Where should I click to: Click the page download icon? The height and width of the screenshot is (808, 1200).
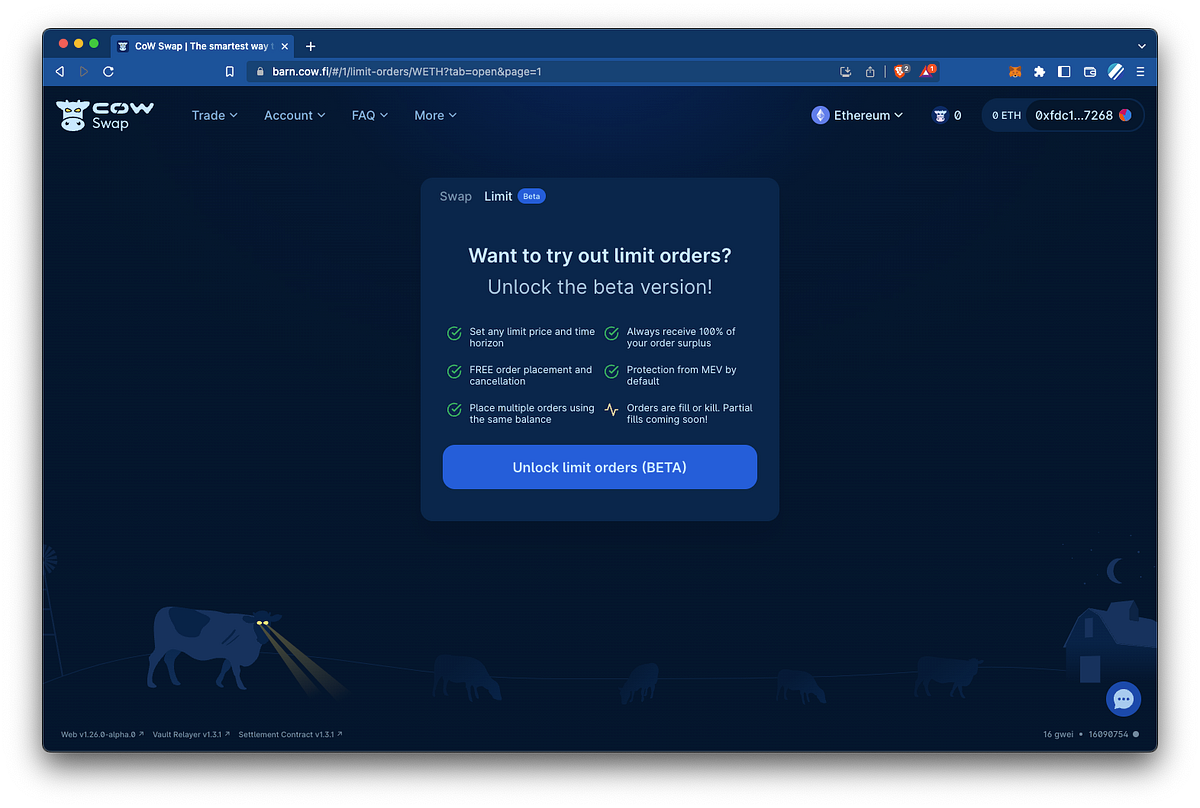click(845, 71)
